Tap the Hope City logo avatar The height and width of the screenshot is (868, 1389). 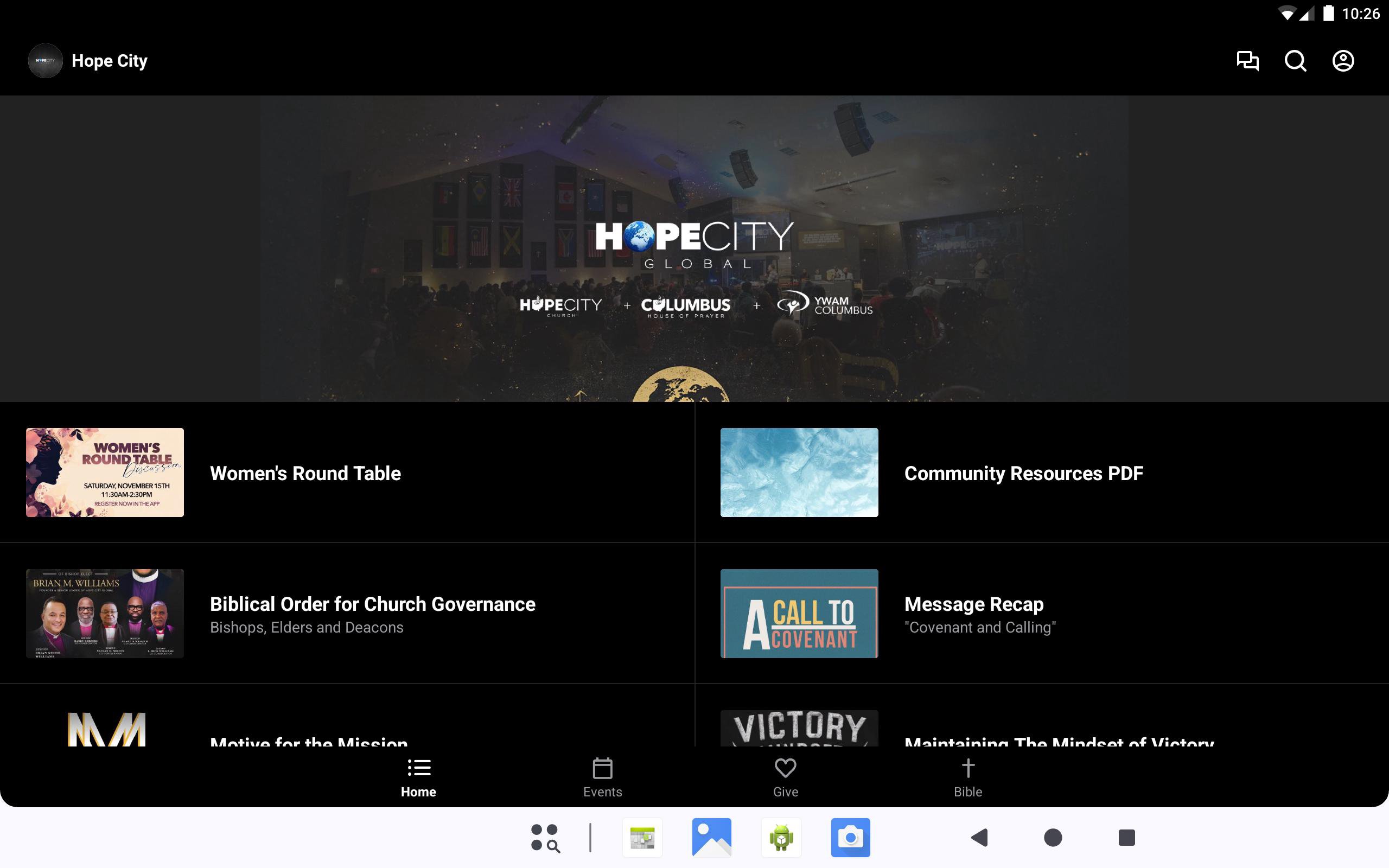(x=46, y=61)
